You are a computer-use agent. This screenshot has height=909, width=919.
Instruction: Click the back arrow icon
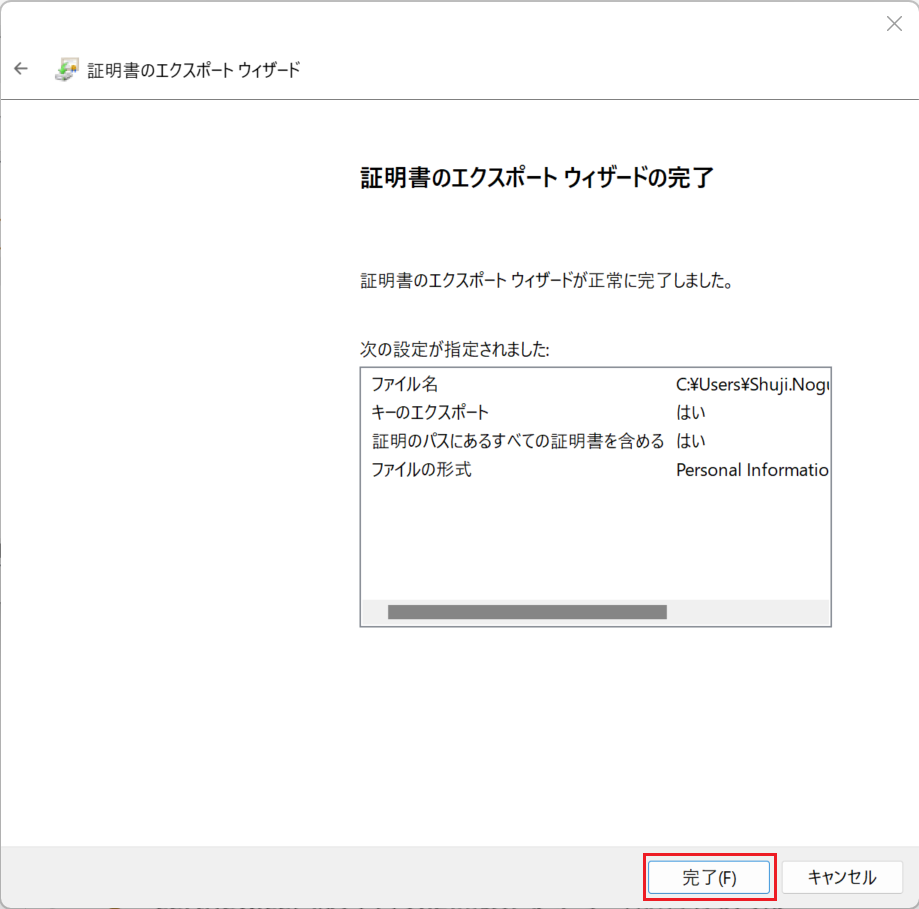point(21,69)
